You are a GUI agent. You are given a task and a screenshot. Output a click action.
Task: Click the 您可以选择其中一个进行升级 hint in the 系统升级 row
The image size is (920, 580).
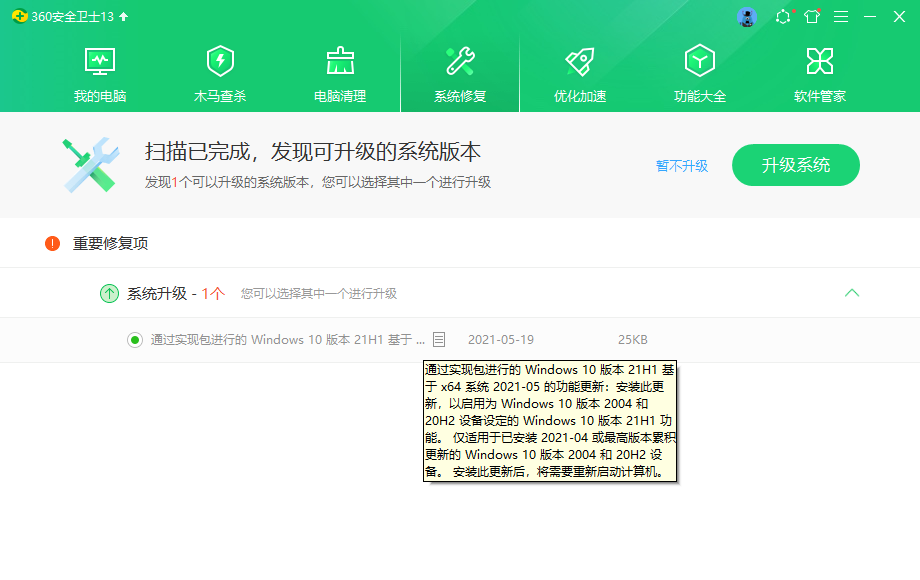click(319, 293)
